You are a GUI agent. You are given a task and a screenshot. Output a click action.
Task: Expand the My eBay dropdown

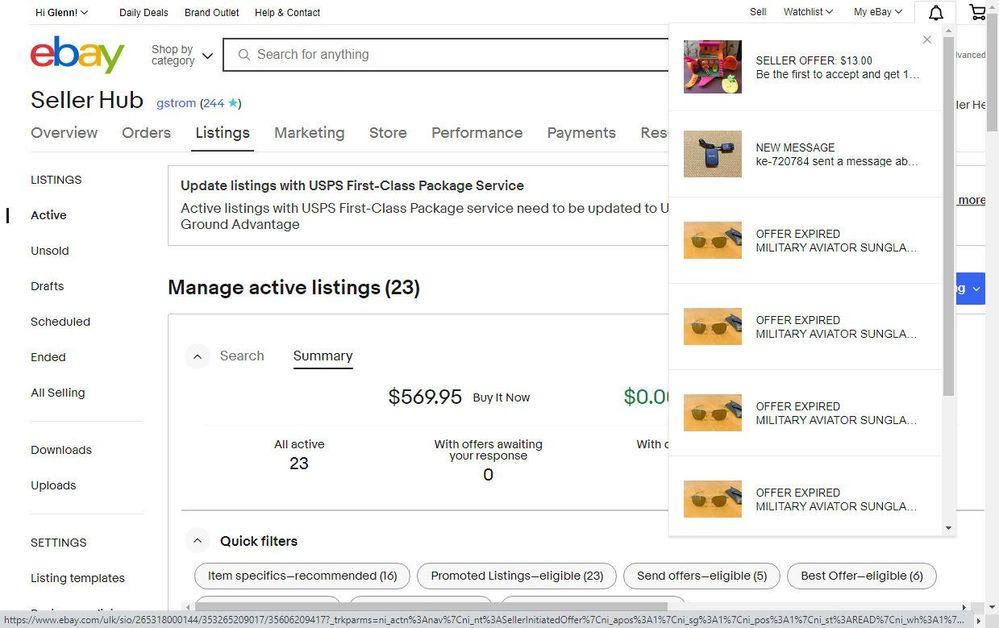pos(878,11)
